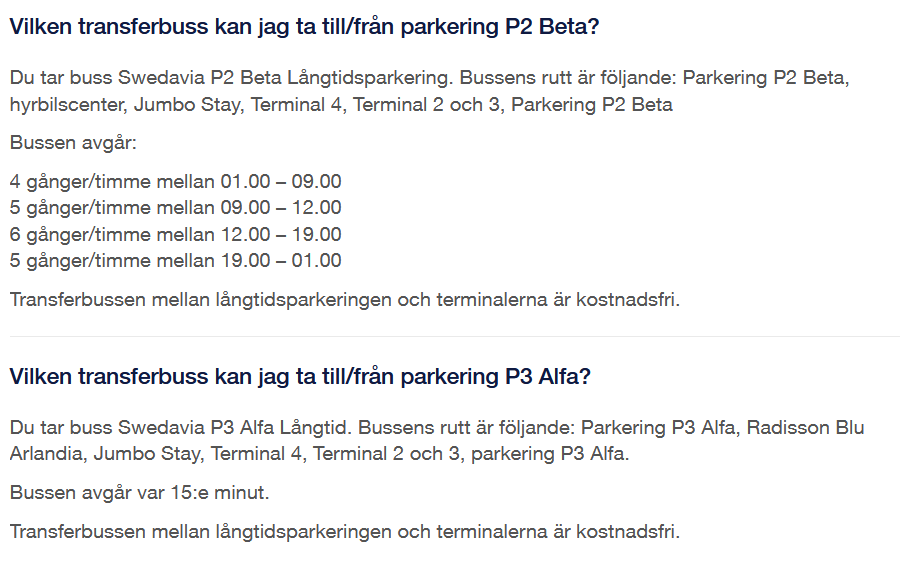Click the '5 gånger/timme mellan 19.00 – 01.00' line

coord(175,261)
